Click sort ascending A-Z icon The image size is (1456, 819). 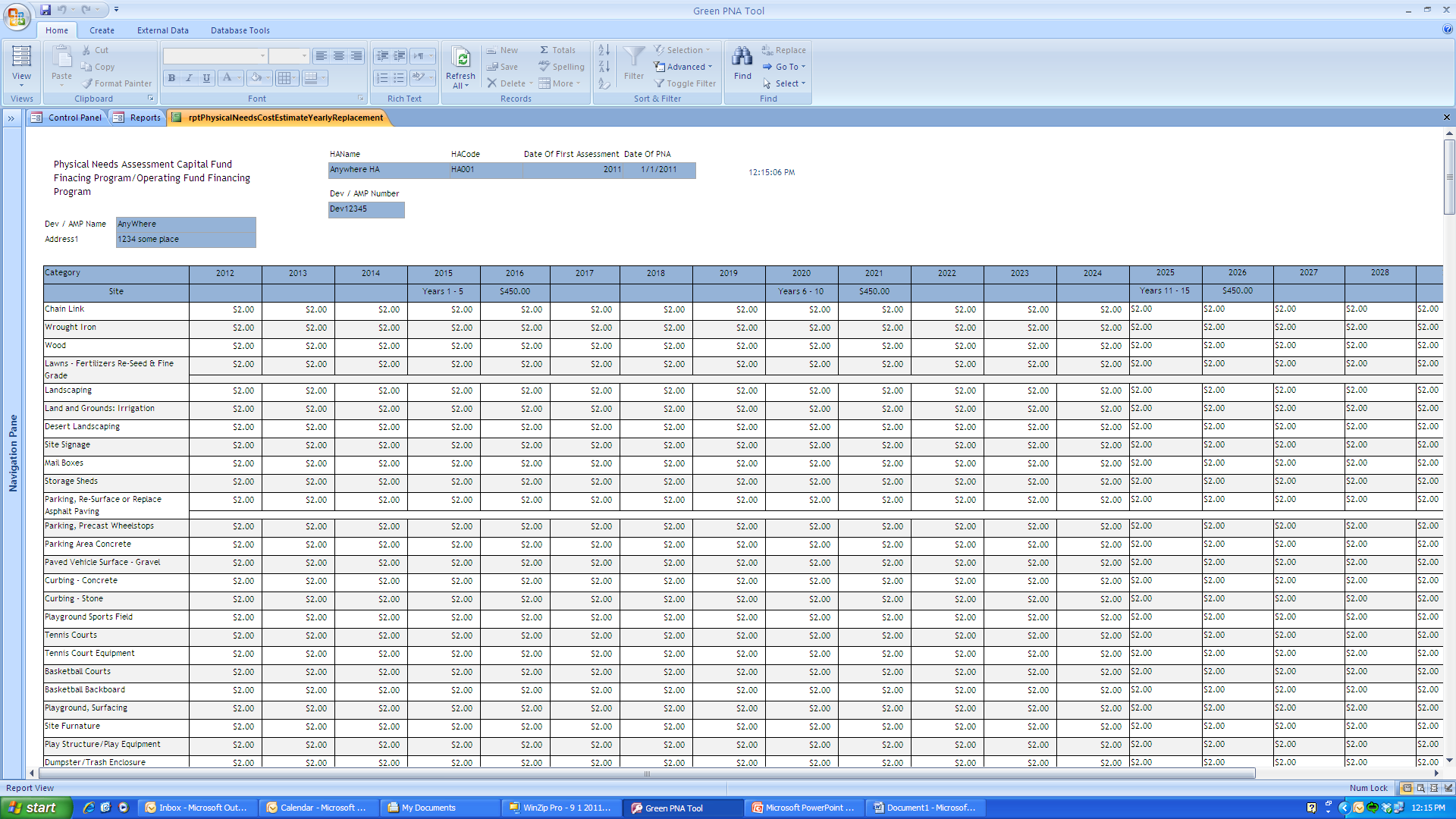604,50
